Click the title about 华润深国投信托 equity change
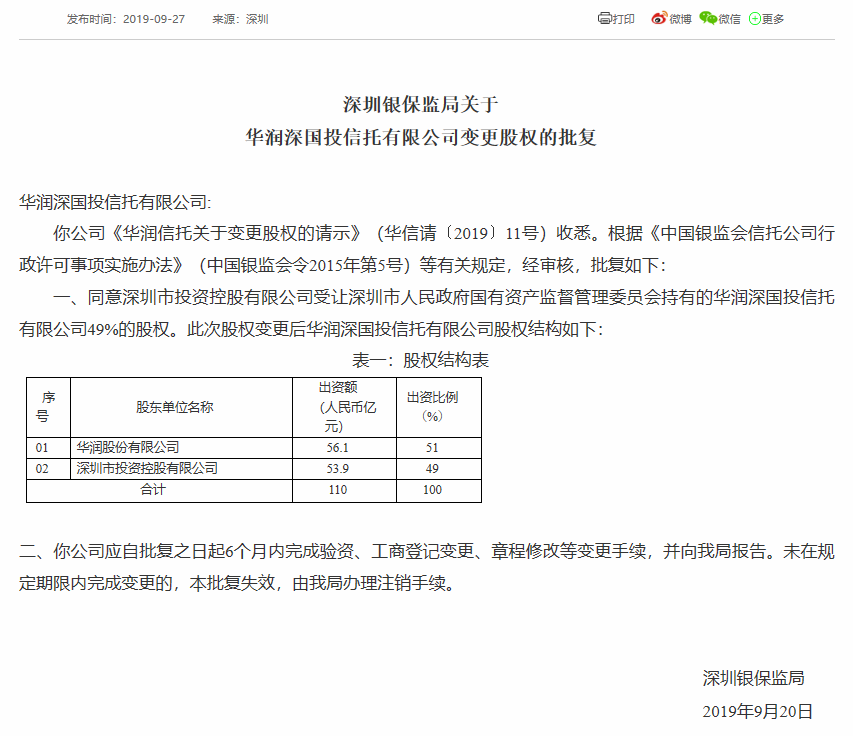 coord(426,137)
